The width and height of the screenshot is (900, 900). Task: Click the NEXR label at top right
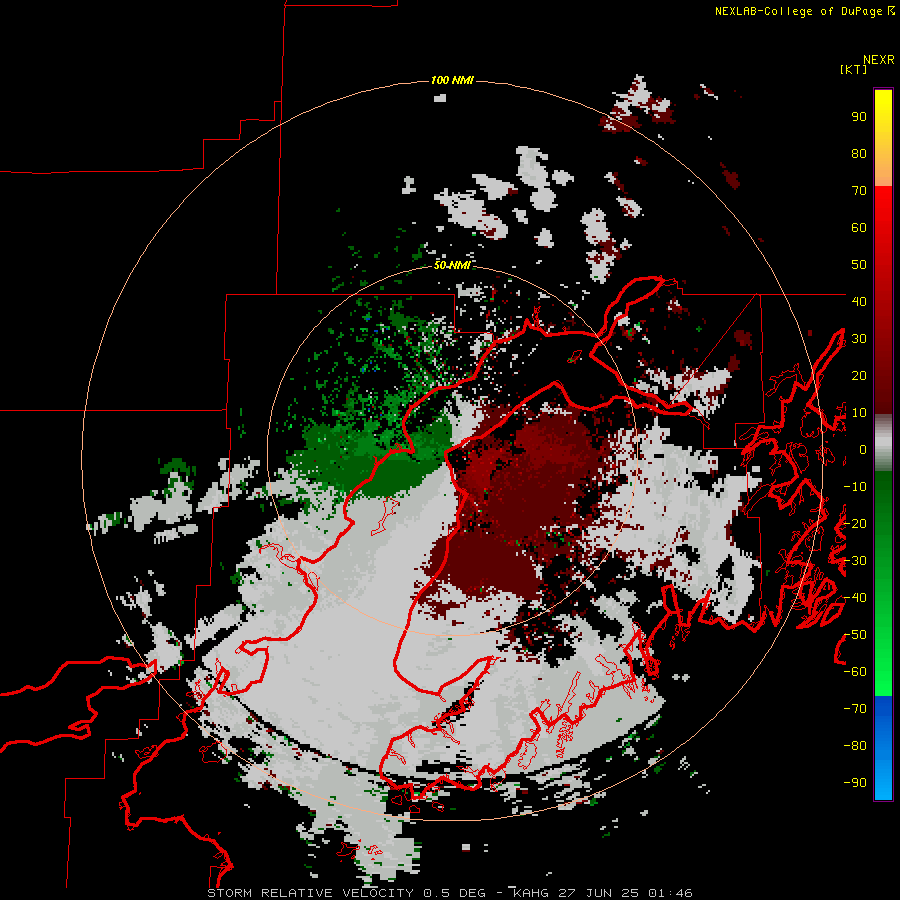point(878,60)
